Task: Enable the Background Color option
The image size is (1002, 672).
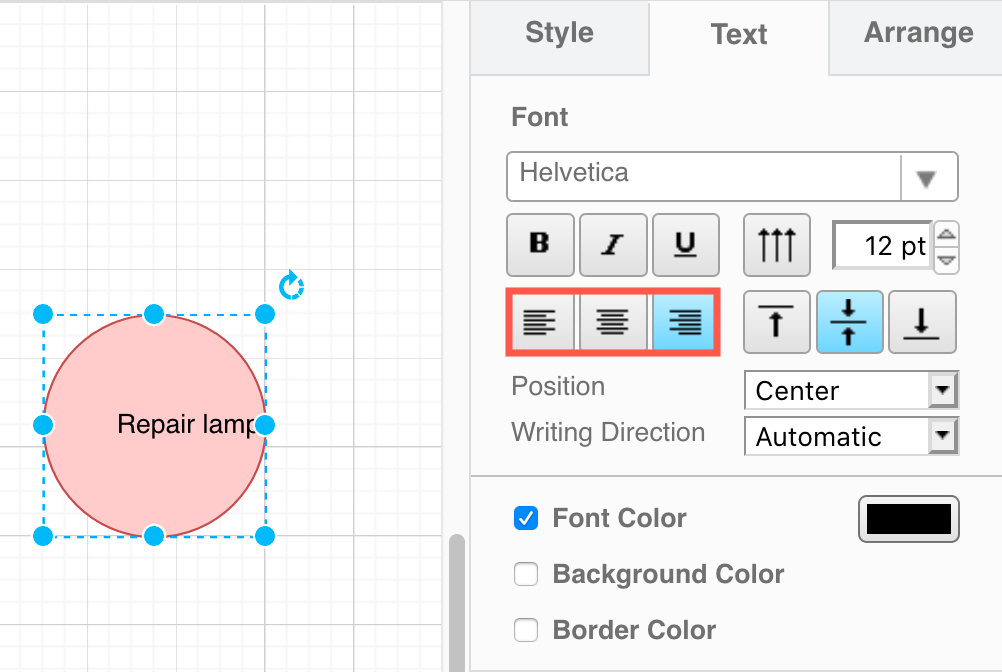Action: point(526,574)
